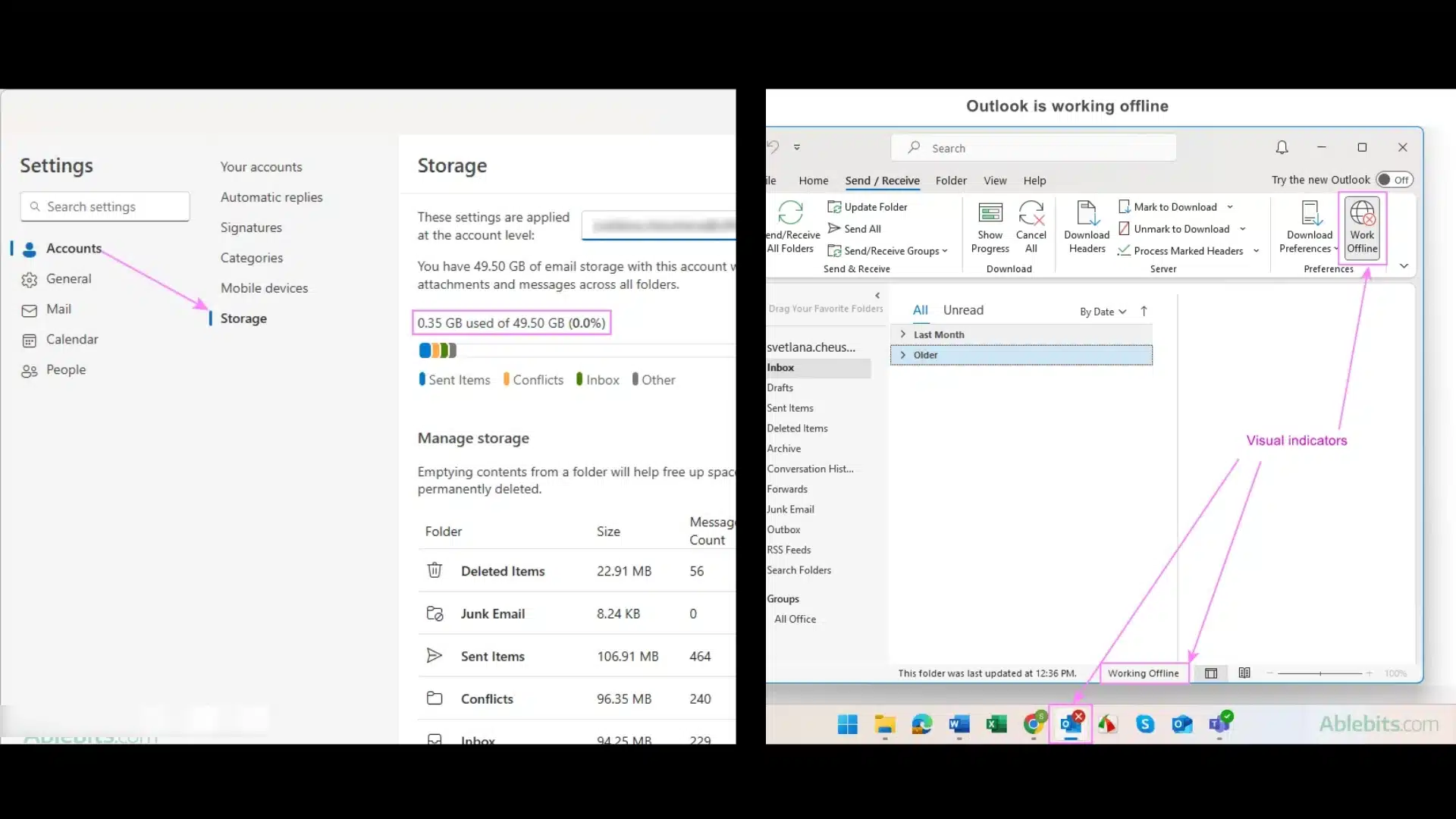Click Update Folder in the ribbon
This screenshot has height=819, width=1456.
coord(867,207)
